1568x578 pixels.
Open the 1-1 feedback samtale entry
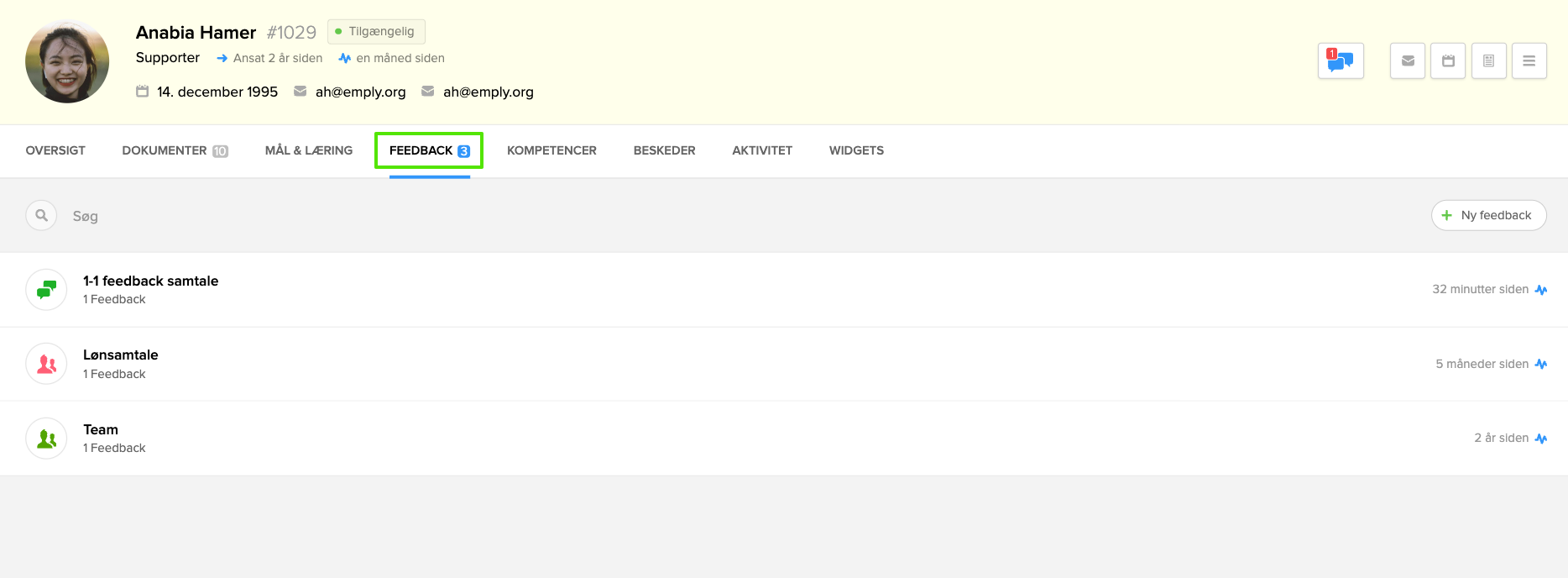150,281
